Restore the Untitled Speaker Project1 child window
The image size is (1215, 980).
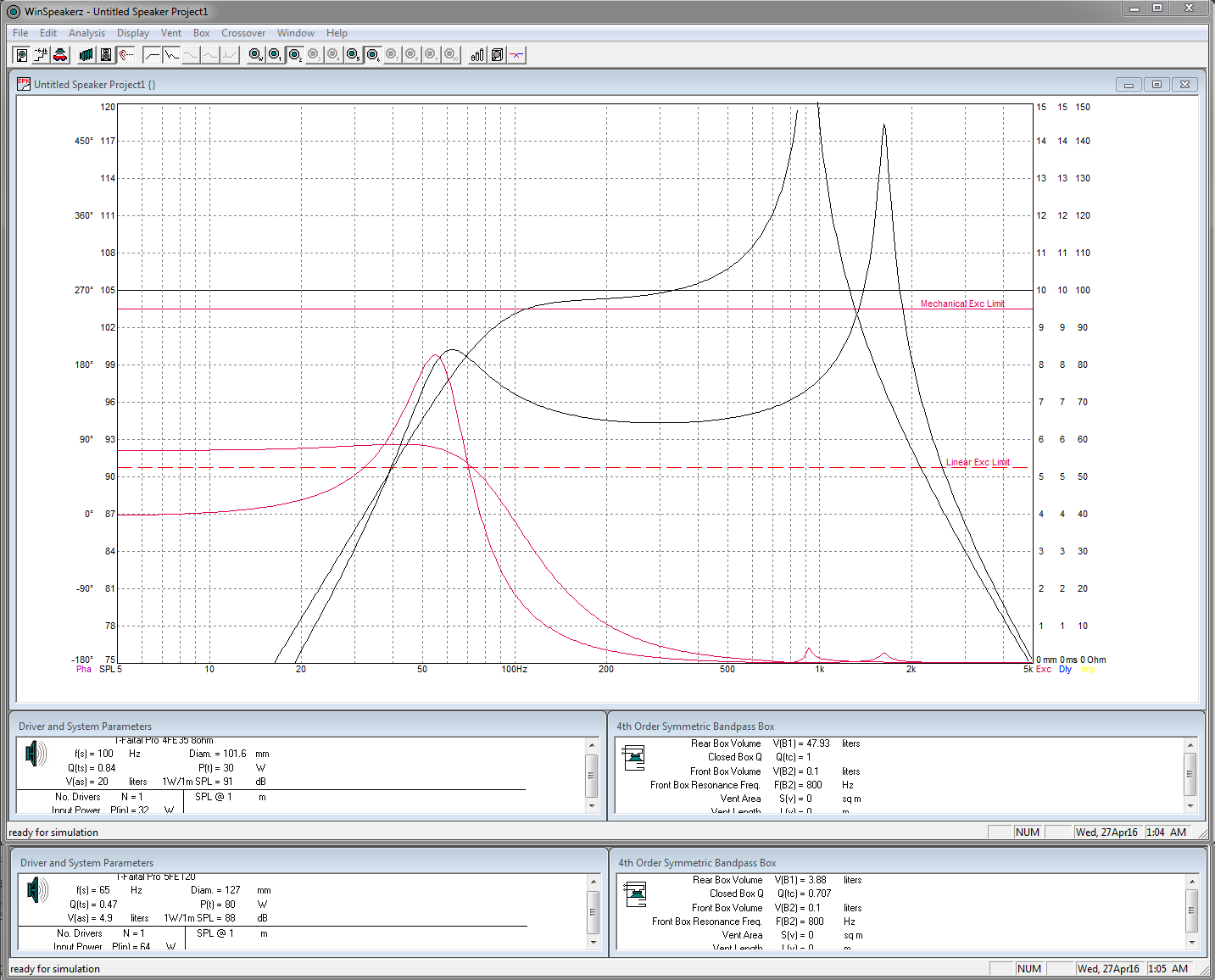1156,85
